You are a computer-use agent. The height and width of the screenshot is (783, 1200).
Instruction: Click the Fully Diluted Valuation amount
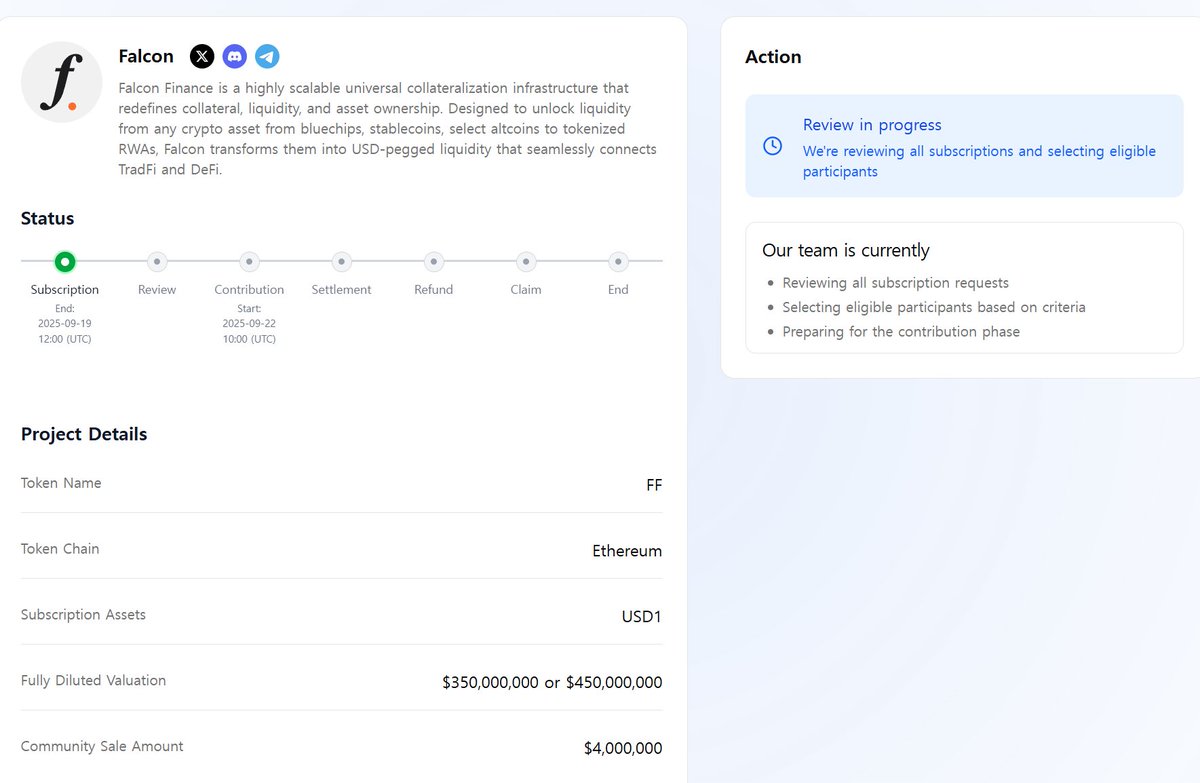coord(552,683)
